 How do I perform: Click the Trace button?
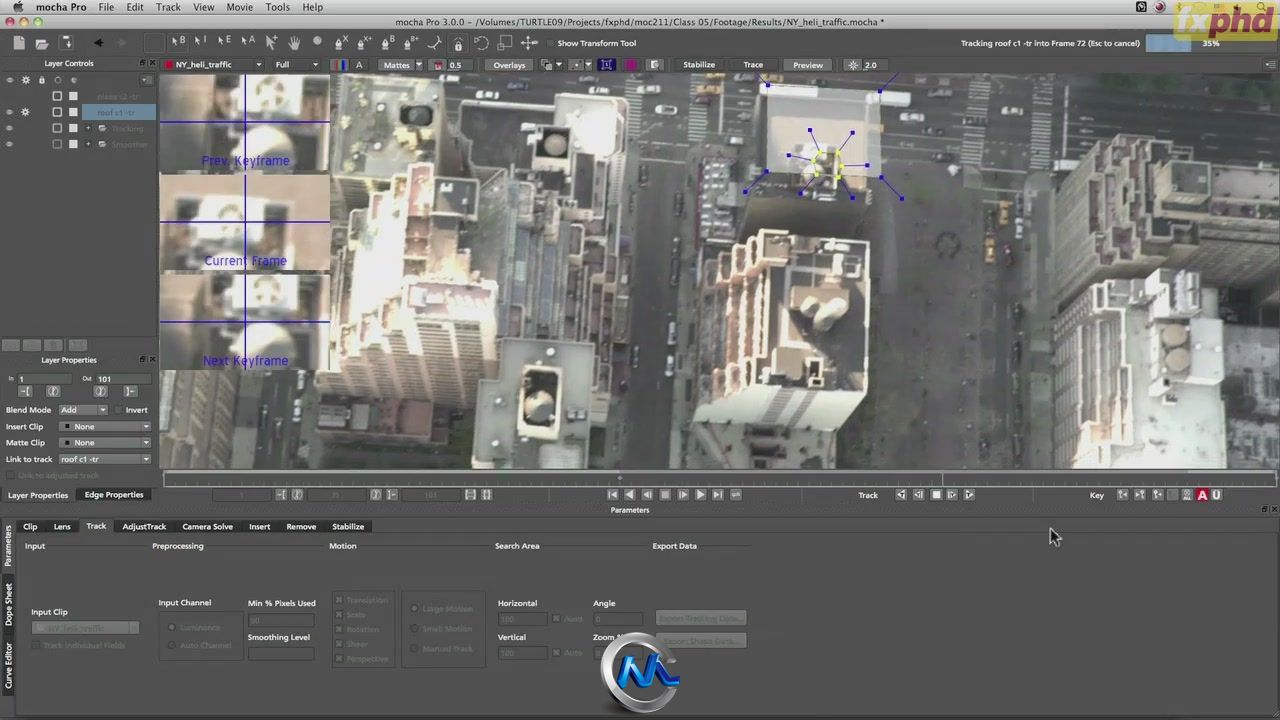point(753,65)
